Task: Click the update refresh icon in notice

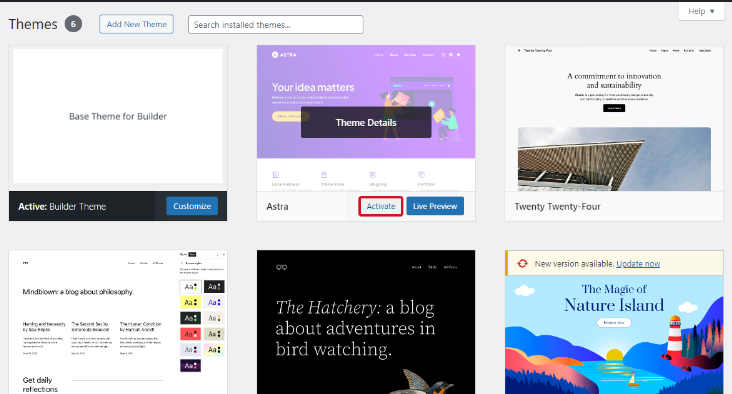Action: [x=522, y=264]
